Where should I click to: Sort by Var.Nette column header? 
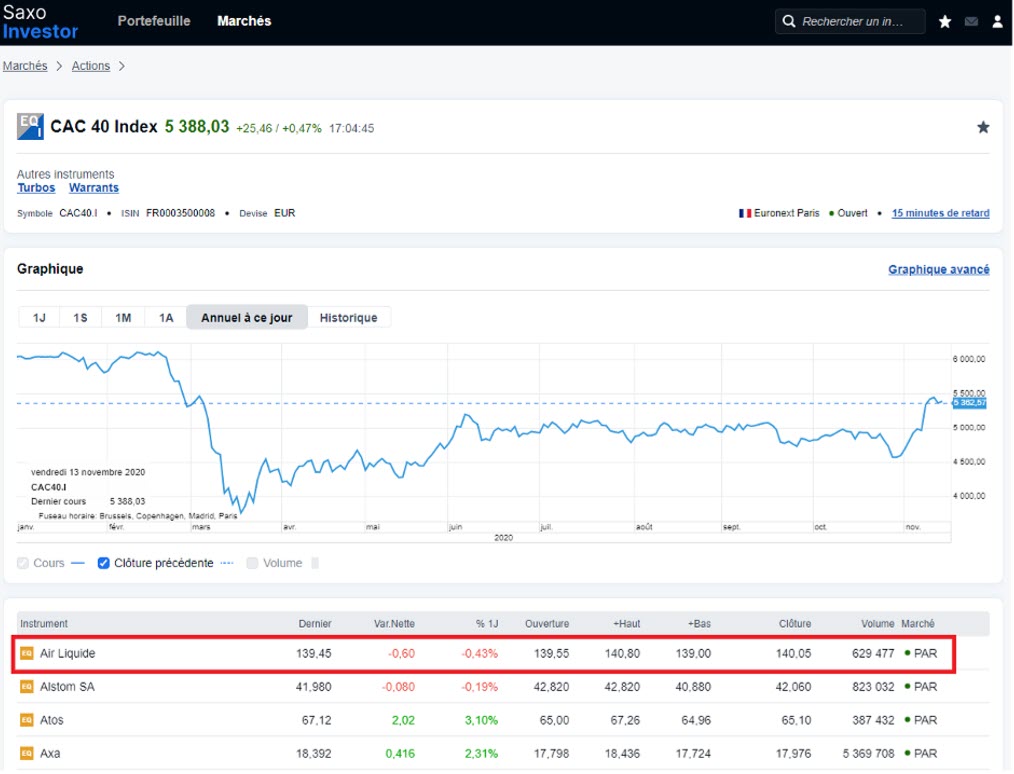click(394, 624)
